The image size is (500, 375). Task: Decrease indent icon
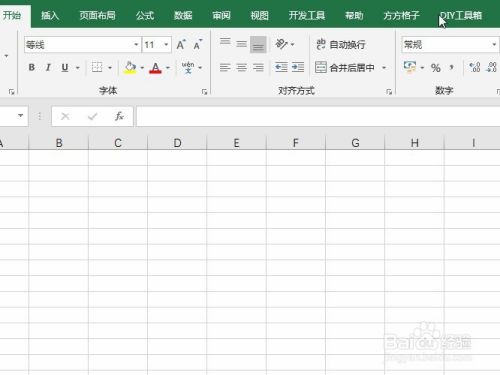pyautogui.click(x=281, y=68)
